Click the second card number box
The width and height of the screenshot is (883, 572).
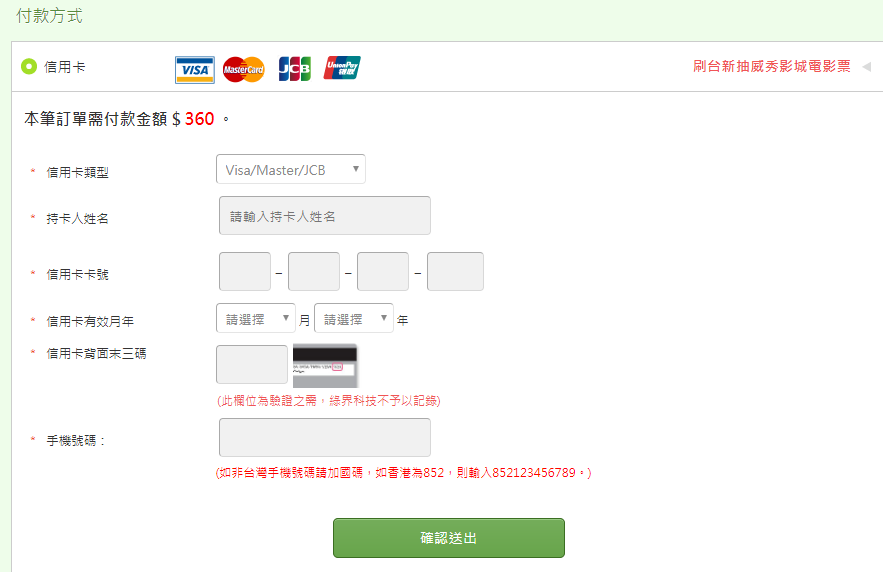point(314,271)
